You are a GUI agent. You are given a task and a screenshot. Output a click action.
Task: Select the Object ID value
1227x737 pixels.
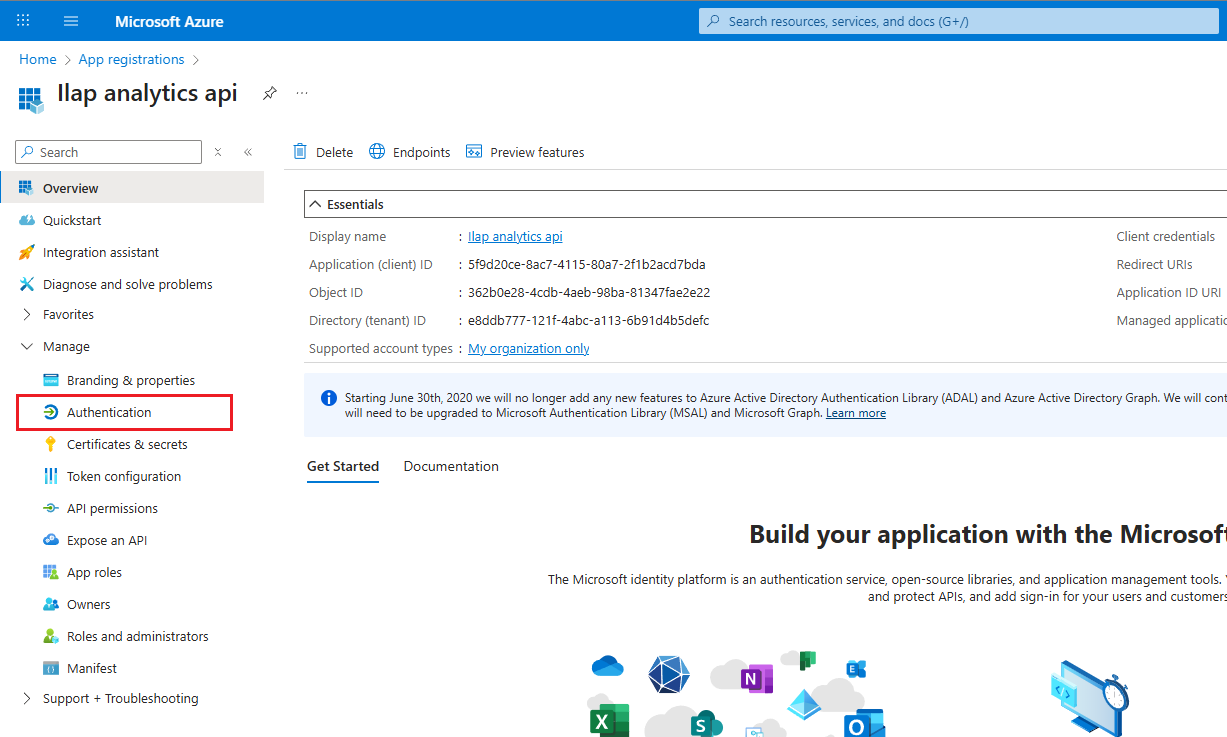click(x=589, y=292)
